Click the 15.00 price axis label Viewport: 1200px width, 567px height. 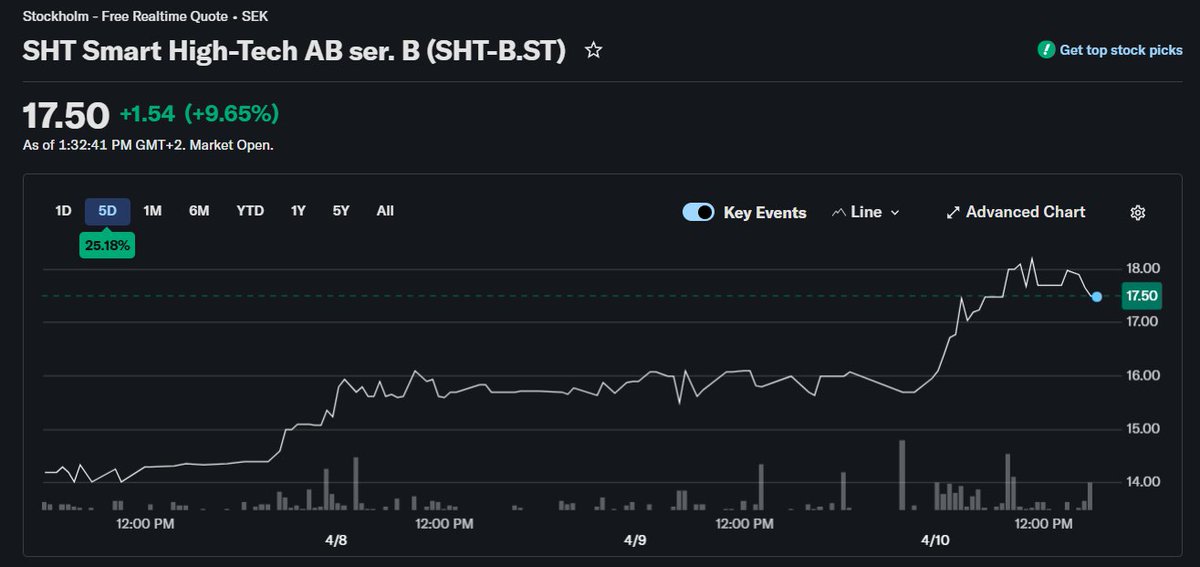coord(1143,429)
